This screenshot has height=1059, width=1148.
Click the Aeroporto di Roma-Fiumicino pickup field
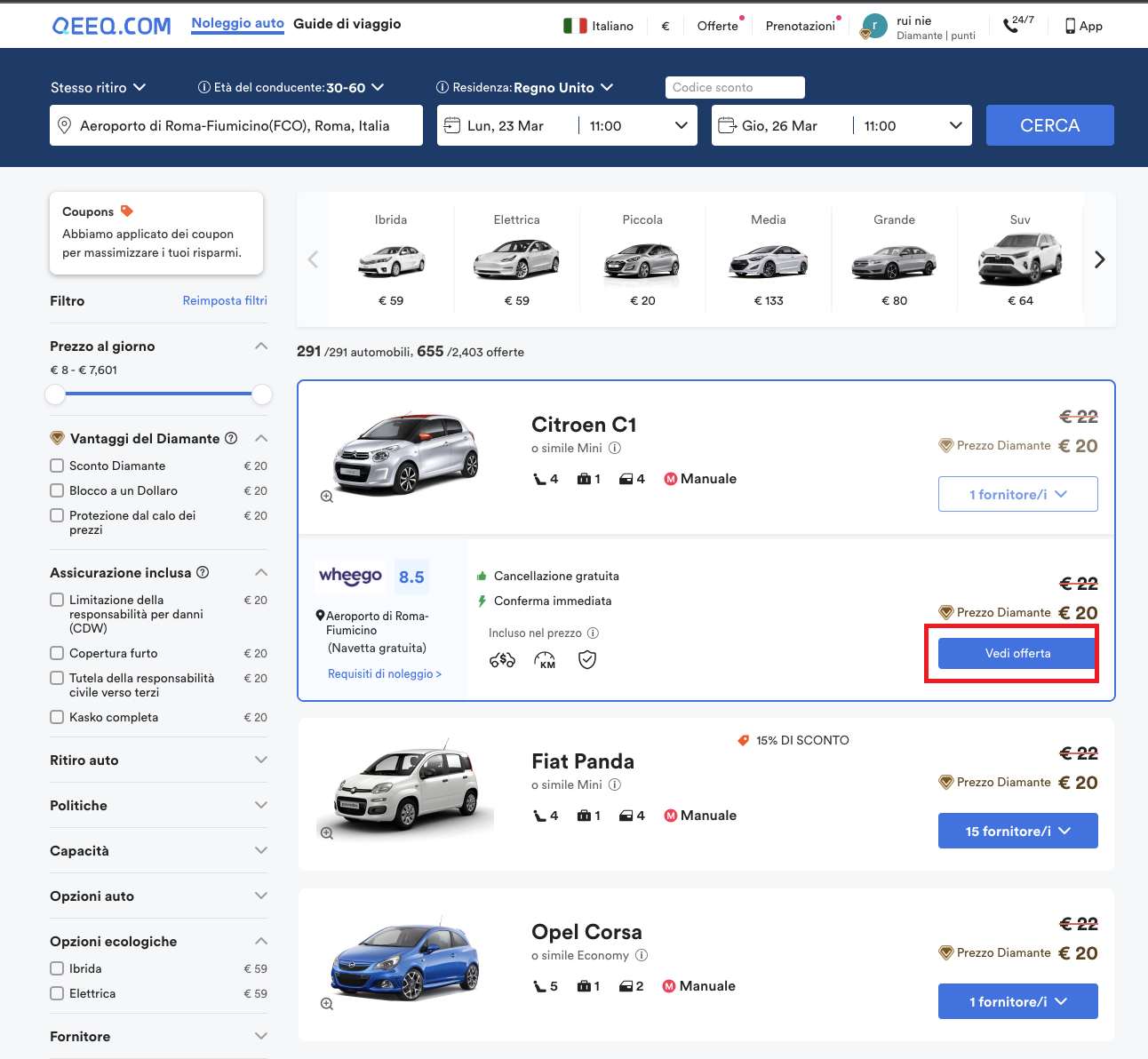(236, 125)
